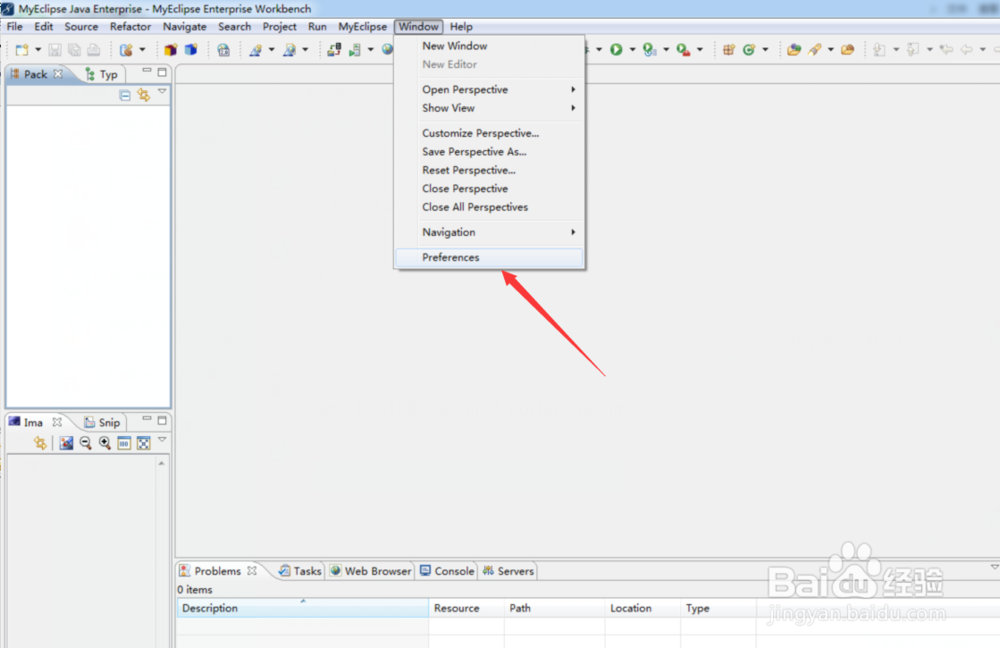Open the New wizard dropdown arrow
Image resolution: width=1000 pixels, height=648 pixels.
click(x=38, y=50)
